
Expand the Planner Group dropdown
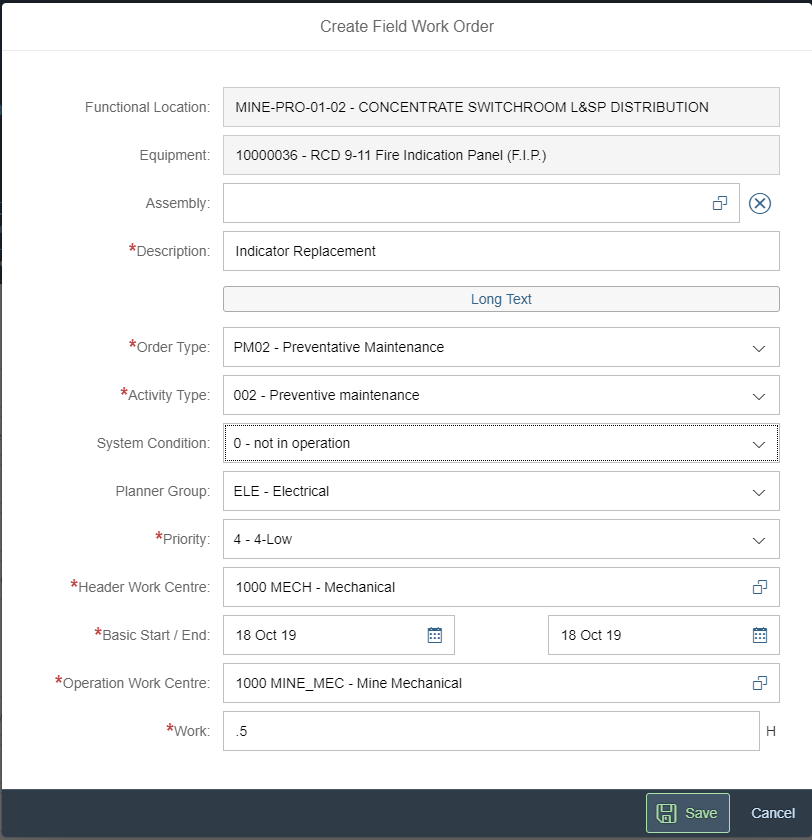(758, 492)
